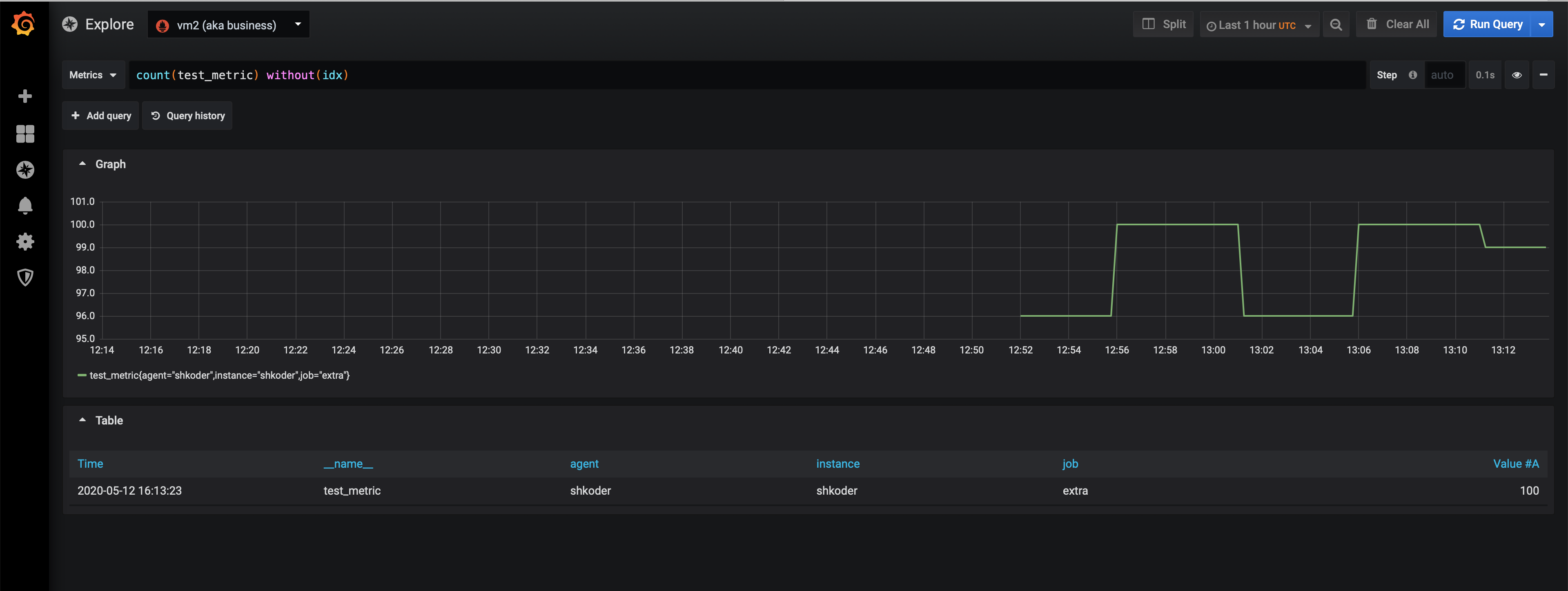Open the Last 1 hour time range picker
This screenshot has width=1568, height=591.
pyautogui.click(x=1259, y=24)
